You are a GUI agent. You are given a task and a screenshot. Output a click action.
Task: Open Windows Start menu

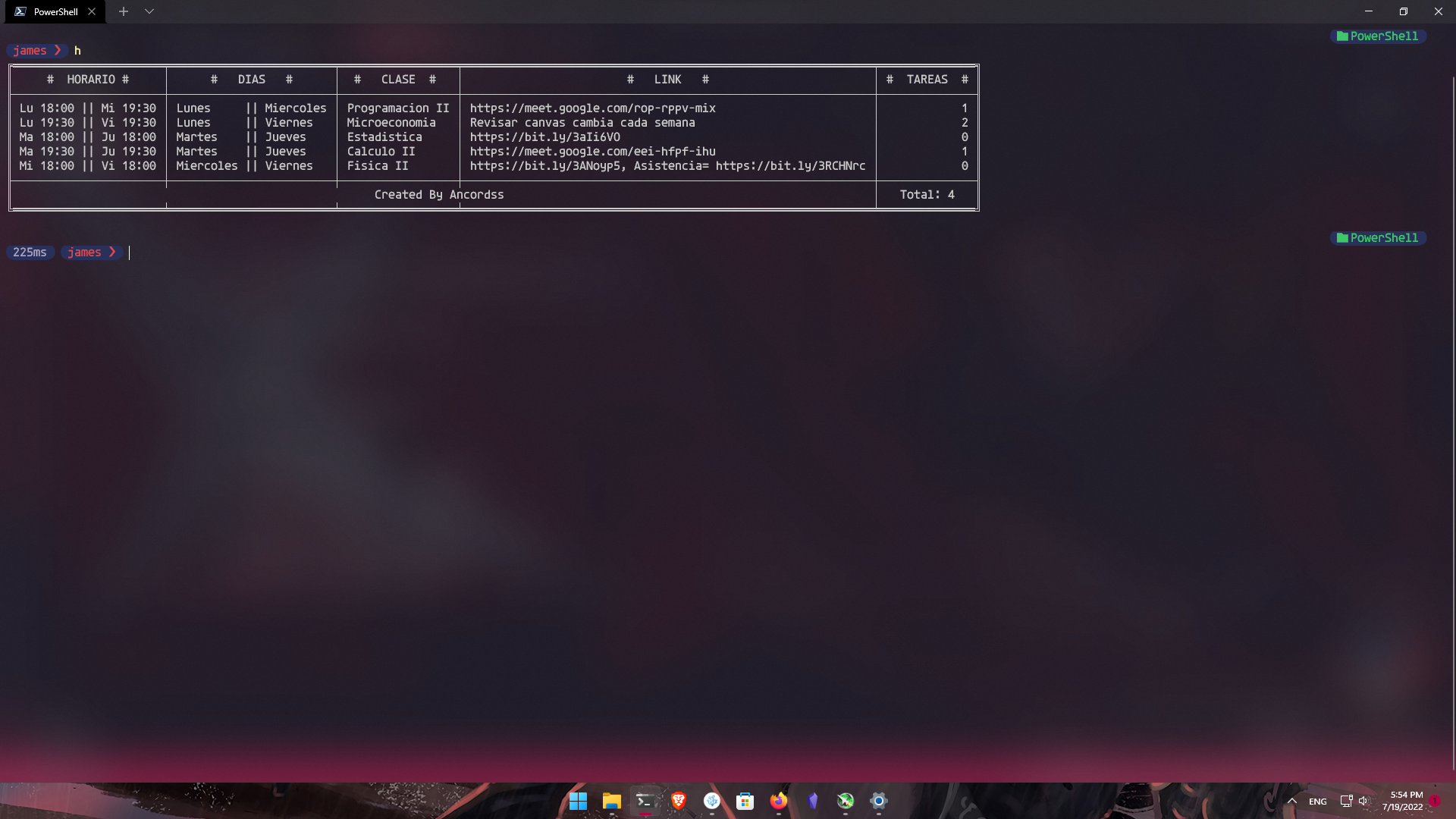tap(578, 801)
